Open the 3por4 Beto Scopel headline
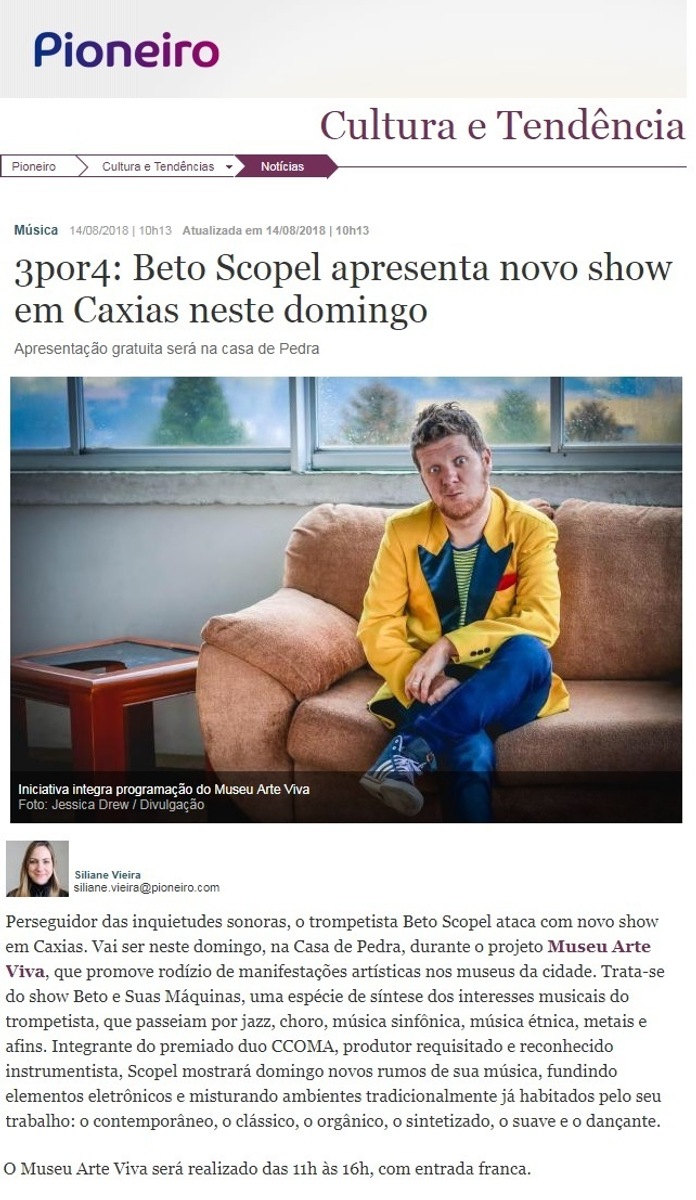Viewport: 696px width, 1200px height. [x=343, y=289]
